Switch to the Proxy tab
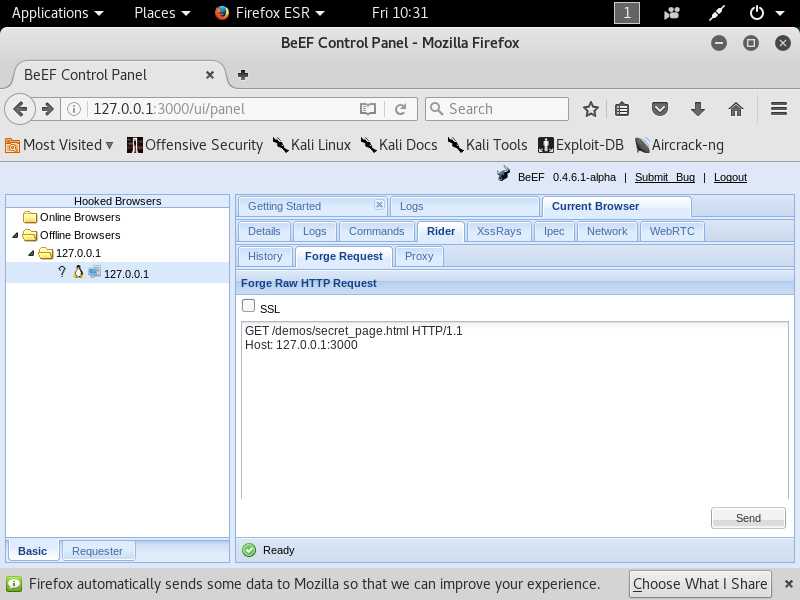800x600 pixels. (419, 256)
